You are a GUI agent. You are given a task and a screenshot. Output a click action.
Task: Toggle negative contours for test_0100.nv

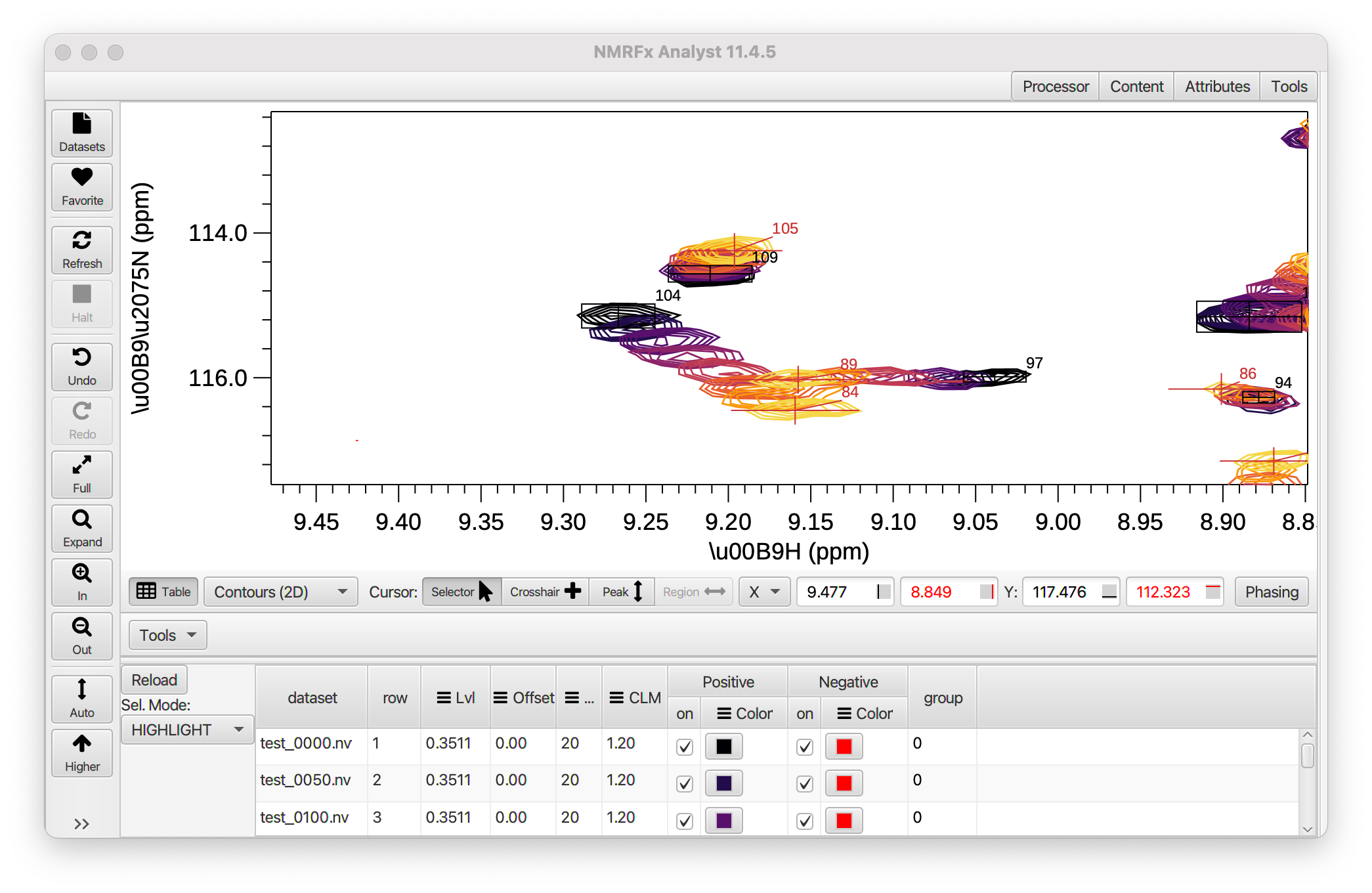(805, 821)
